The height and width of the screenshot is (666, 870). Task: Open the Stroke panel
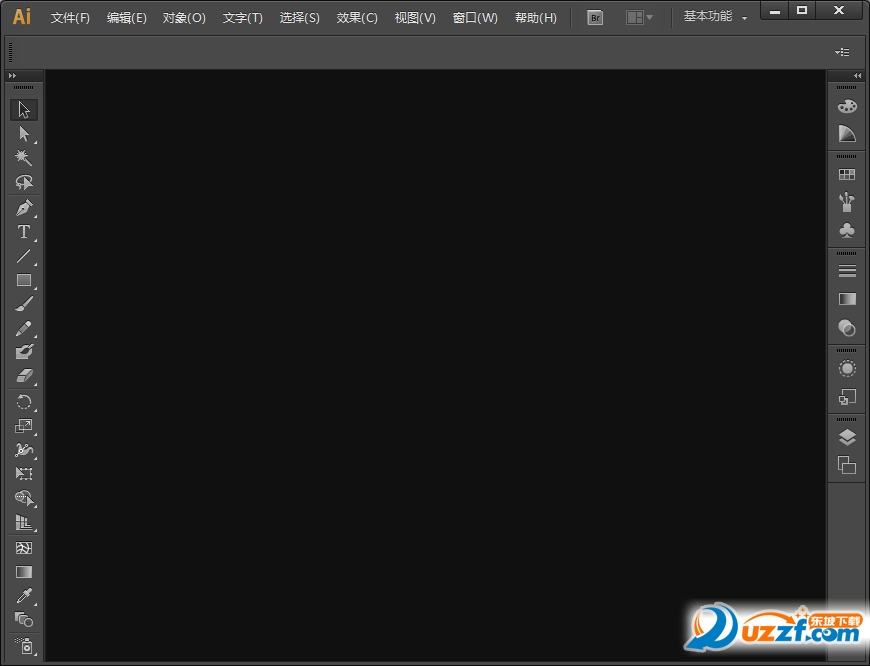coord(847,271)
